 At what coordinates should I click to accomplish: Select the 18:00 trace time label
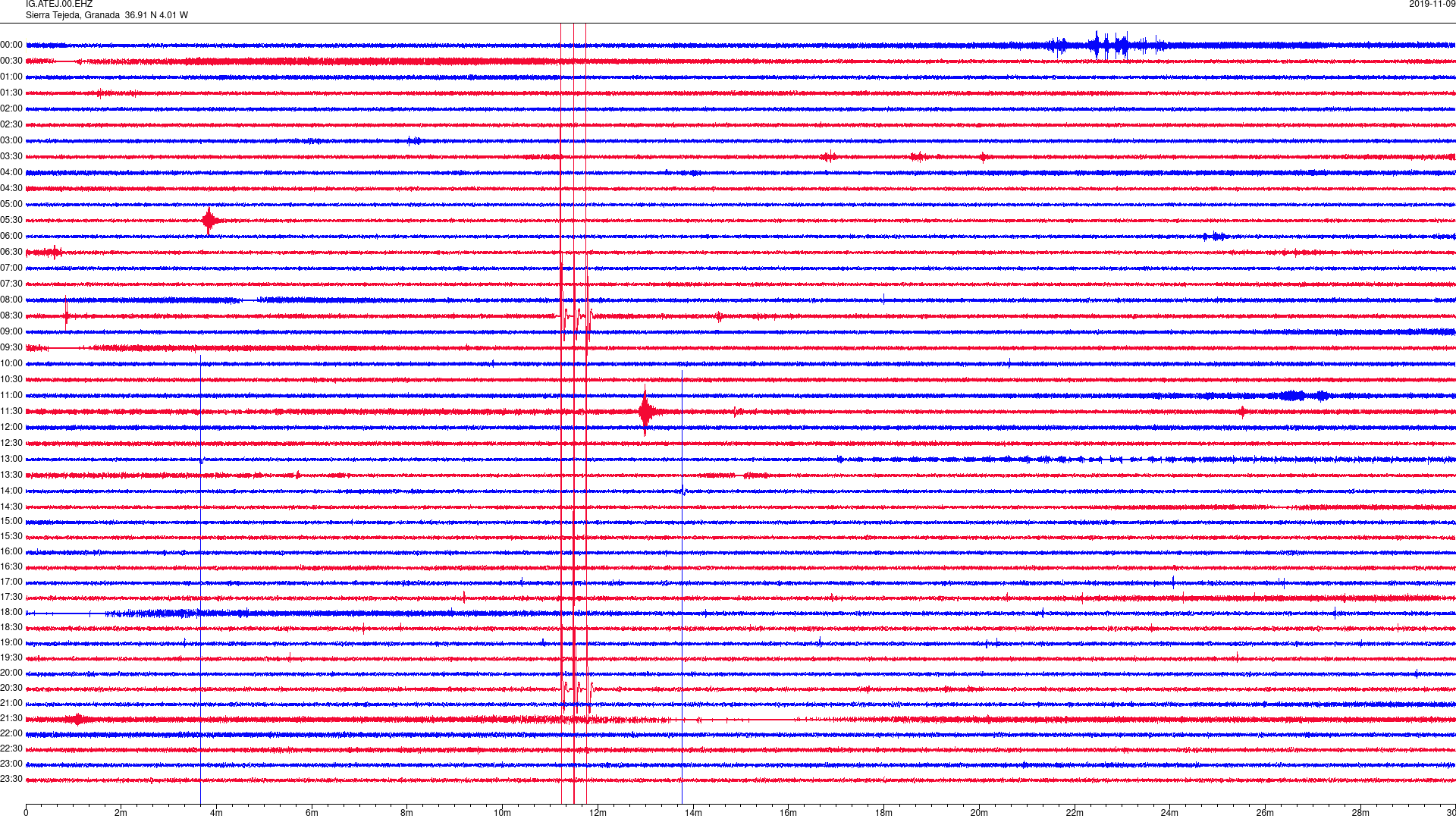[11, 612]
